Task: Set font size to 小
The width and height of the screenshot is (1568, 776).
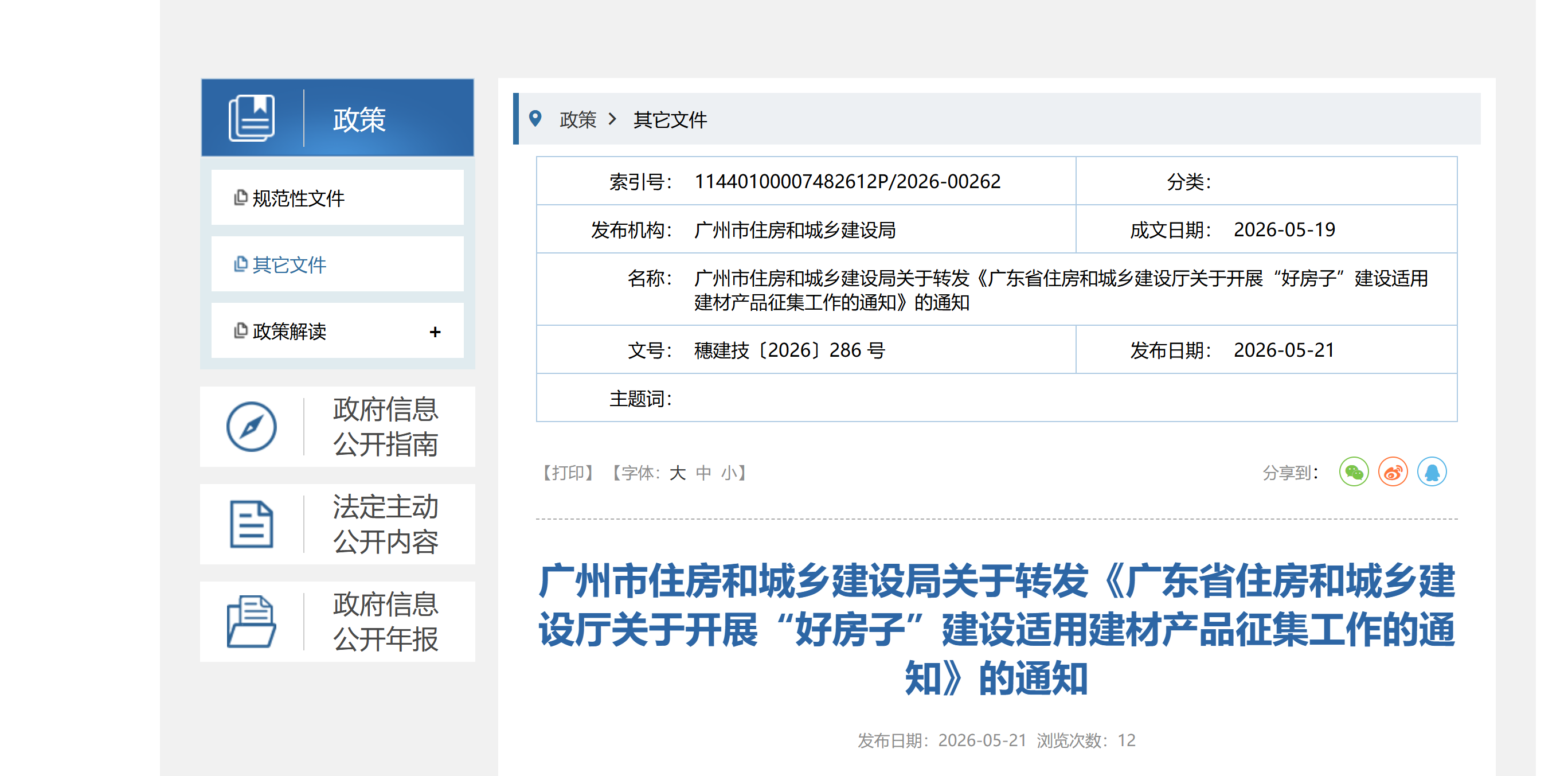Action: (729, 473)
